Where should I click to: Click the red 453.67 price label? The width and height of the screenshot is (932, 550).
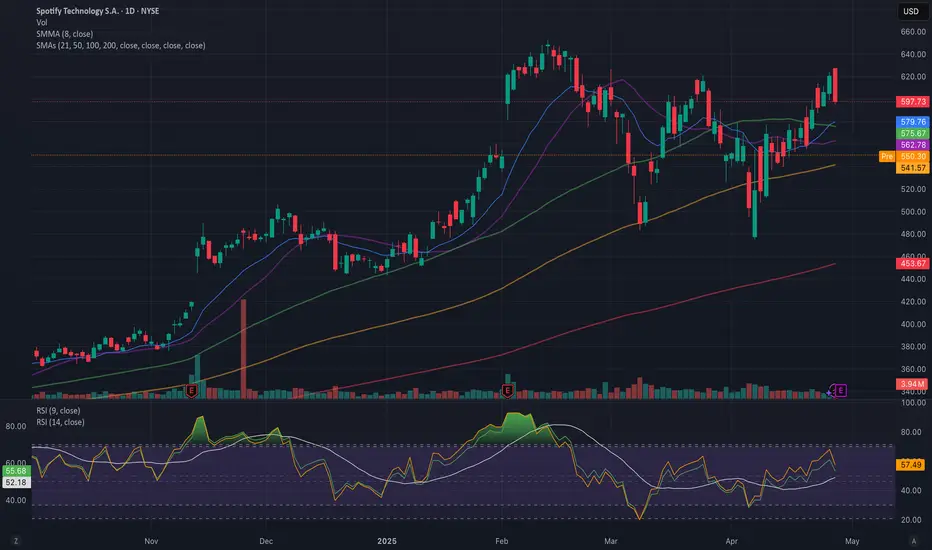click(x=912, y=263)
